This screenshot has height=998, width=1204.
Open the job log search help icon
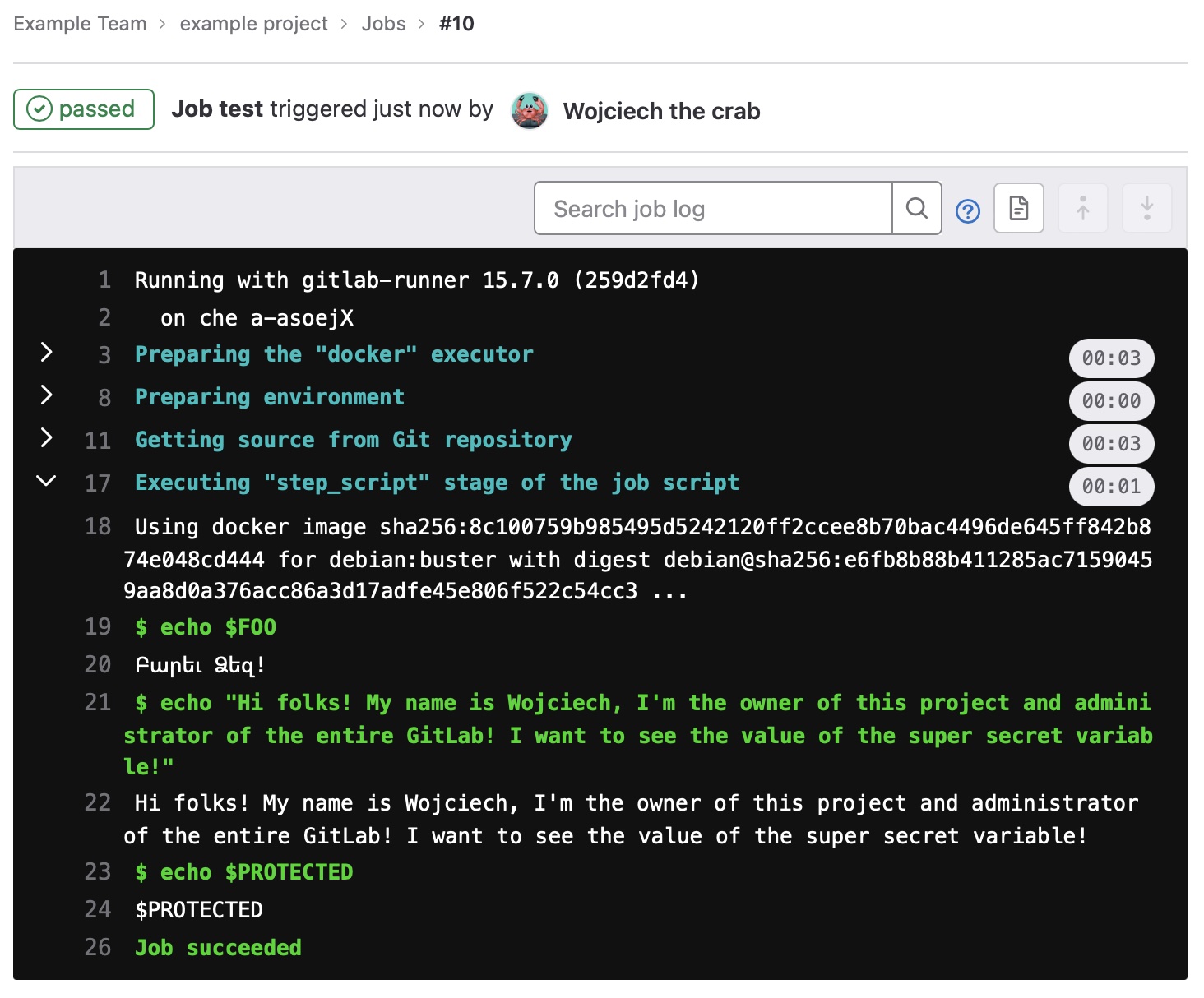coord(968,211)
